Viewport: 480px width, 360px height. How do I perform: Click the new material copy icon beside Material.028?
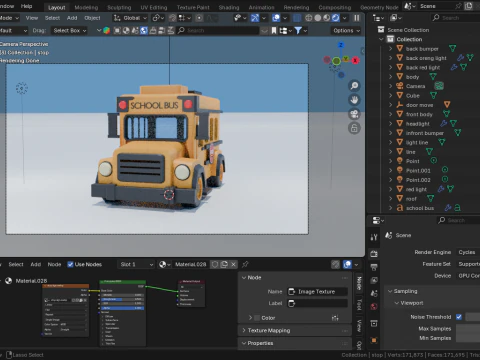(x=224, y=264)
